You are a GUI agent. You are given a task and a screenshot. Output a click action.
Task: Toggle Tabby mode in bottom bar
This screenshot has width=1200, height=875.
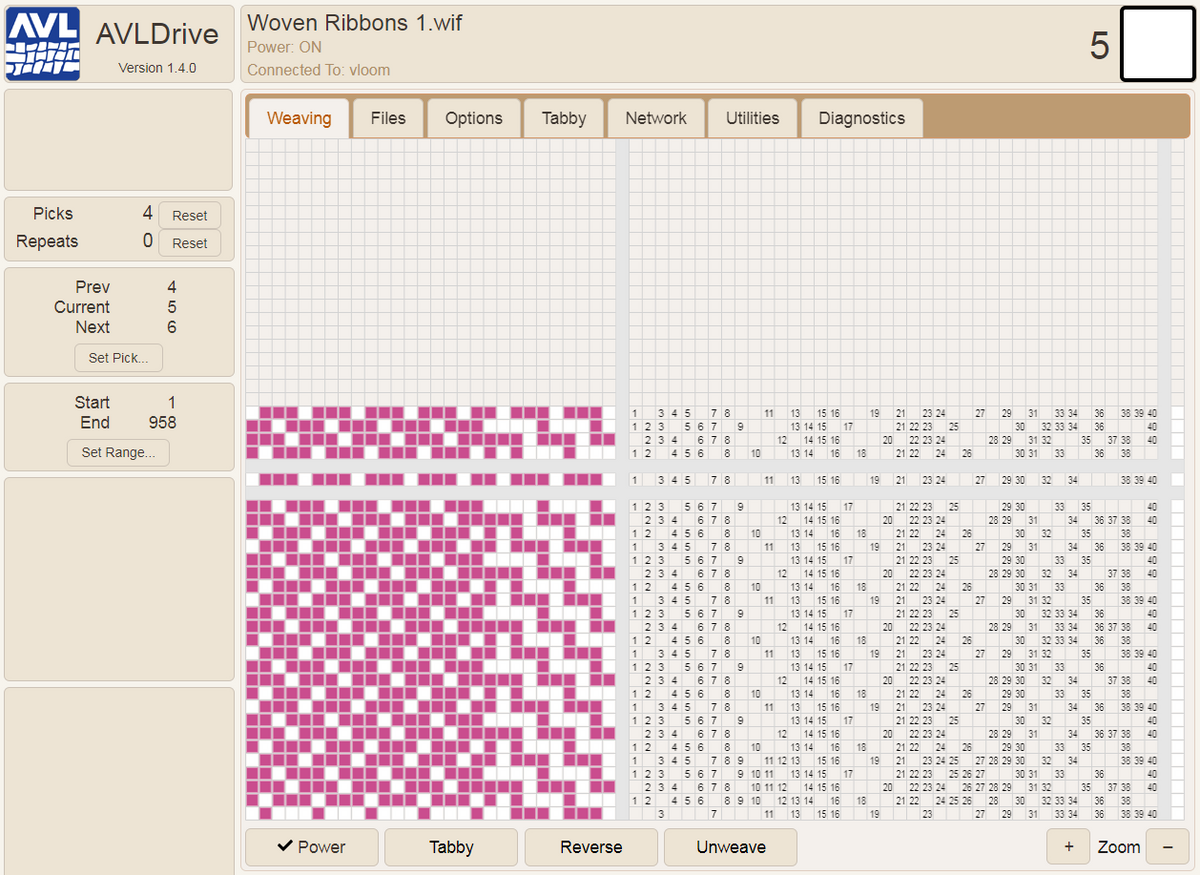451,847
